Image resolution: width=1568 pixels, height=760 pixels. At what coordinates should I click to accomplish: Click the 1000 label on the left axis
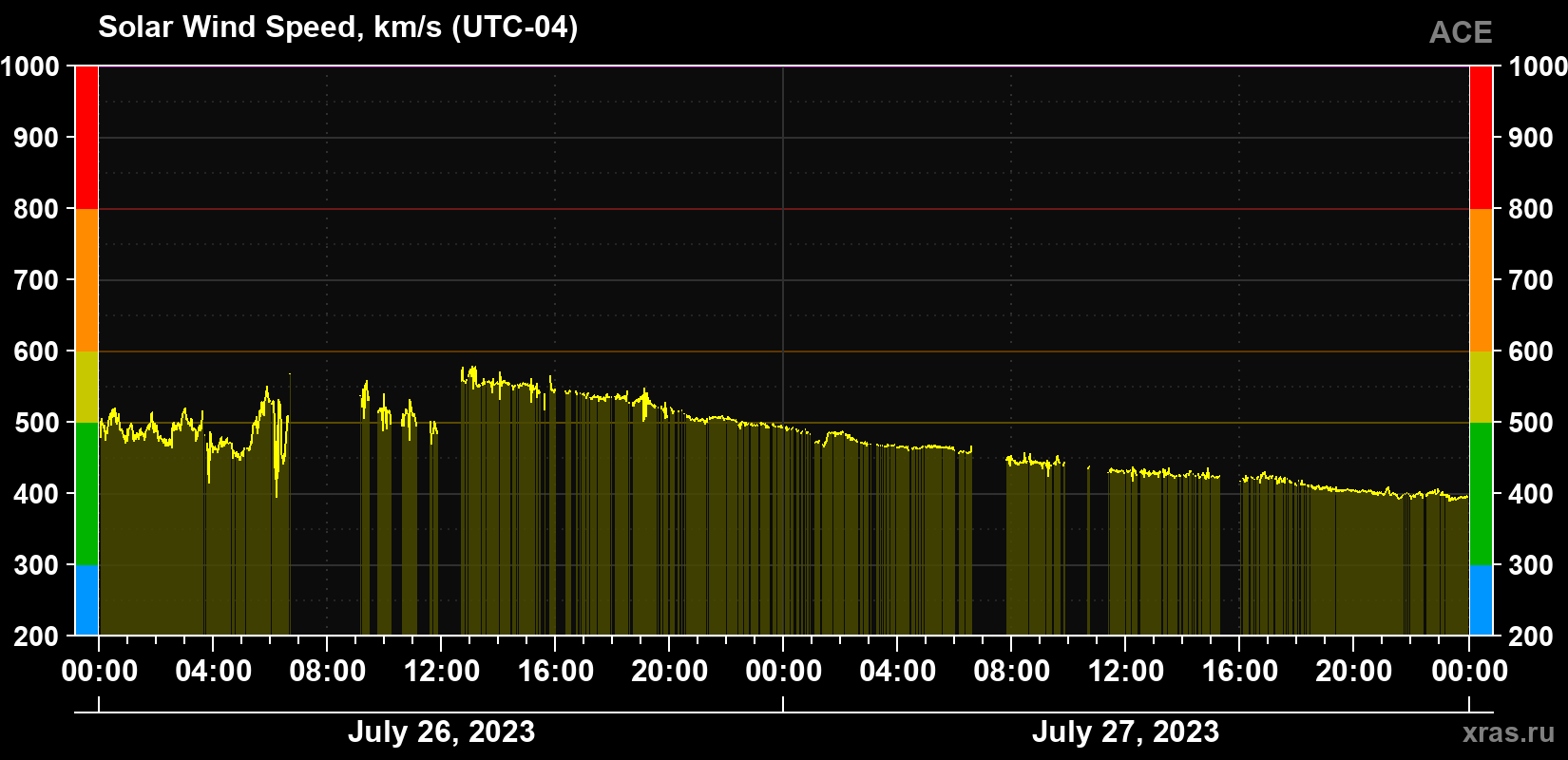tap(29, 66)
